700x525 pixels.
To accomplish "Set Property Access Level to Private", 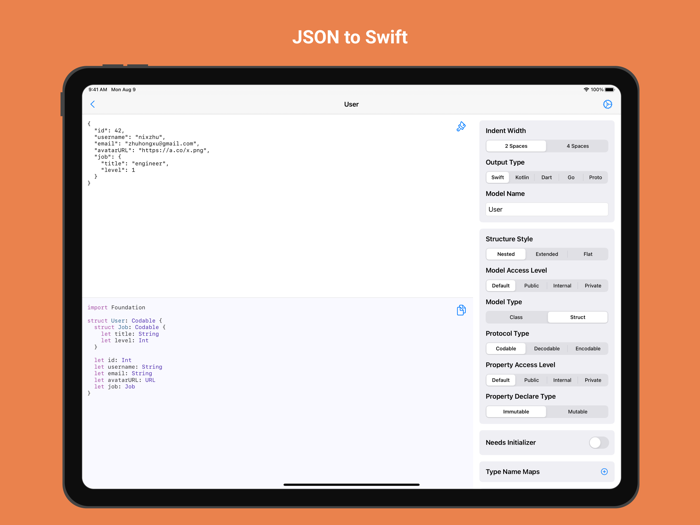I will click(593, 380).
